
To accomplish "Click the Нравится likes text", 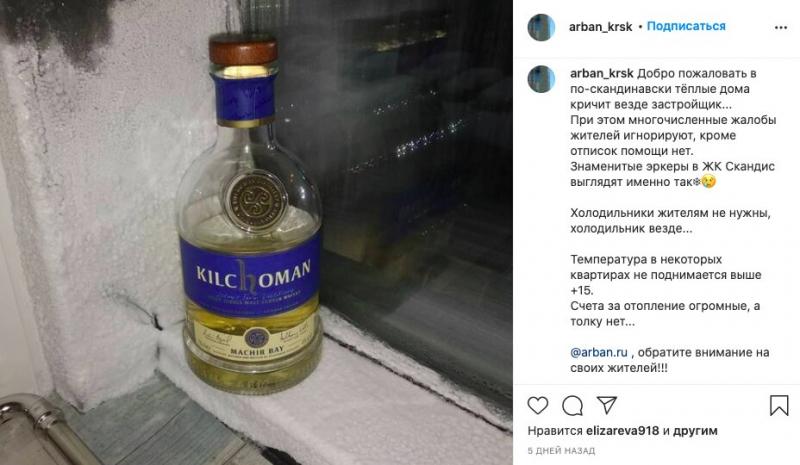I will pos(555,431).
